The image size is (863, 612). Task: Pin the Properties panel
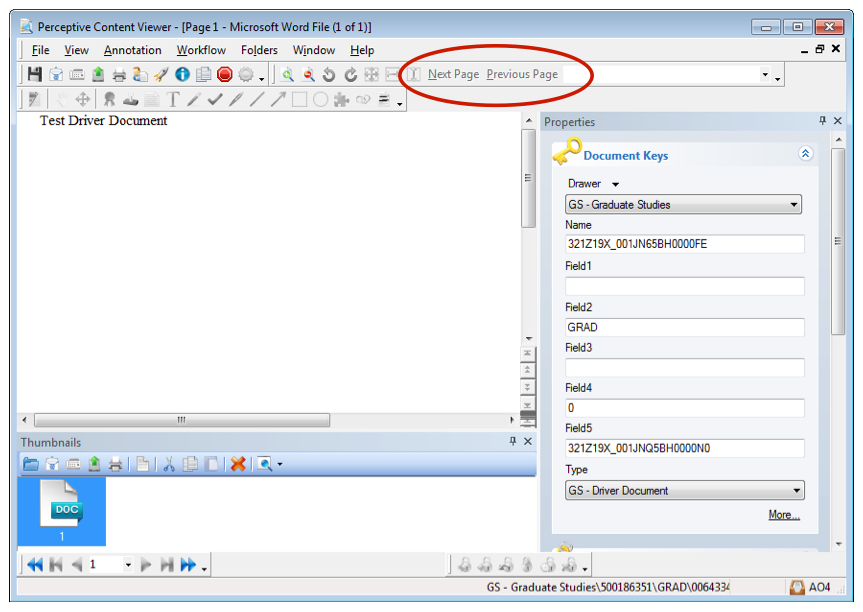coord(822,121)
